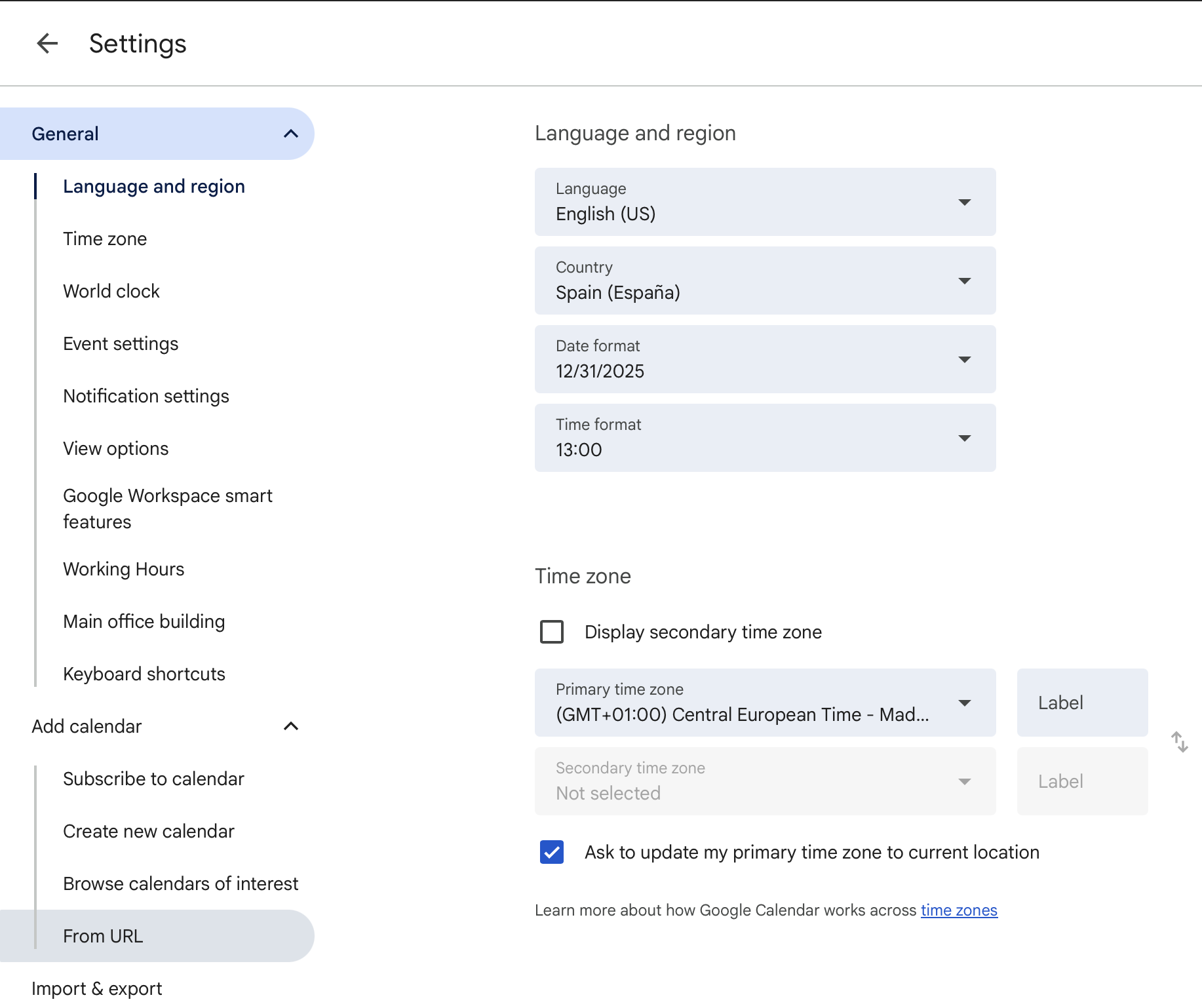This screenshot has width=1202, height=1008.
Task: Collapse the General settings section
Action: 291,133
